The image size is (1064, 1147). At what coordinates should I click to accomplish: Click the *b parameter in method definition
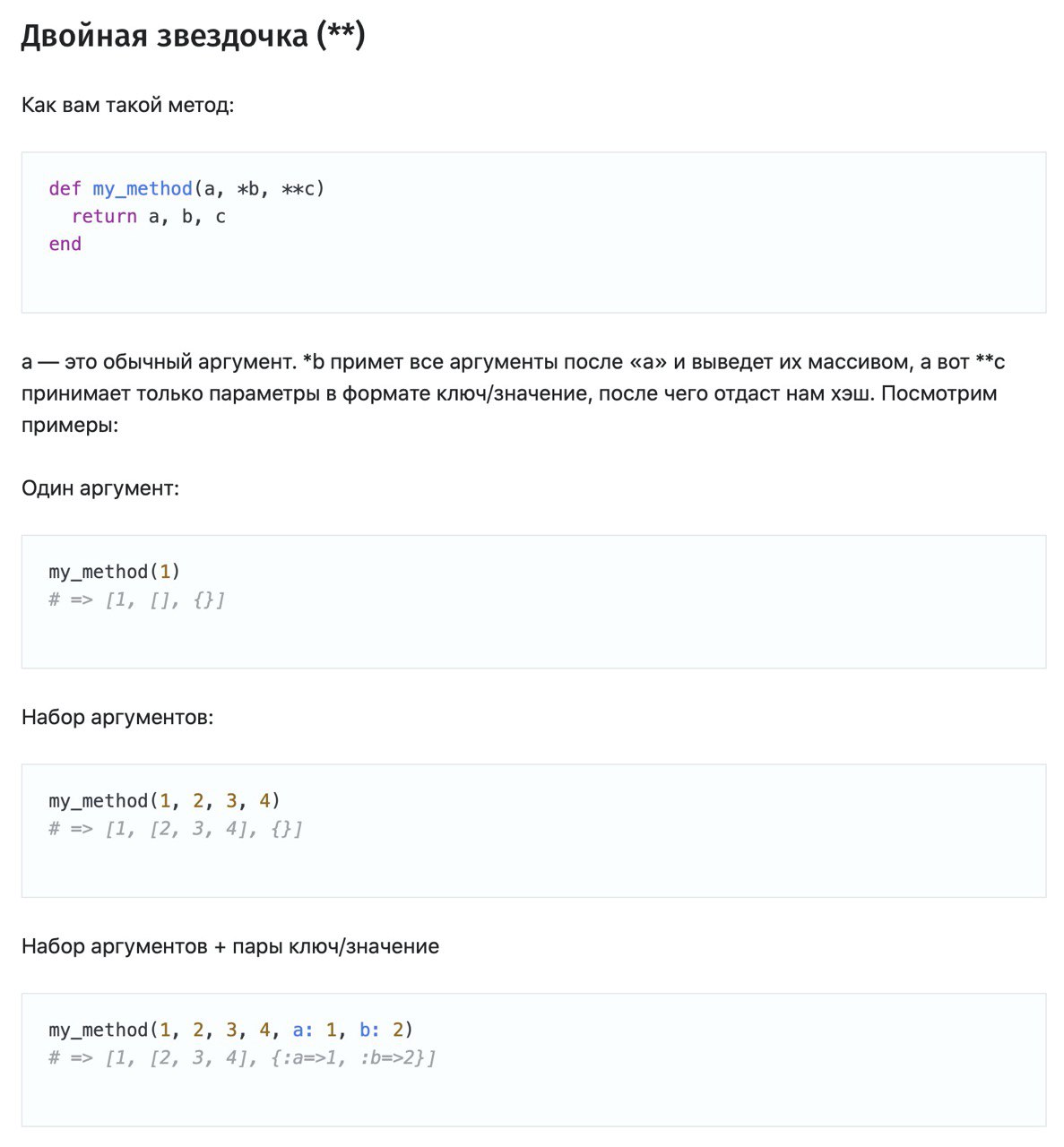coord(247,189)
